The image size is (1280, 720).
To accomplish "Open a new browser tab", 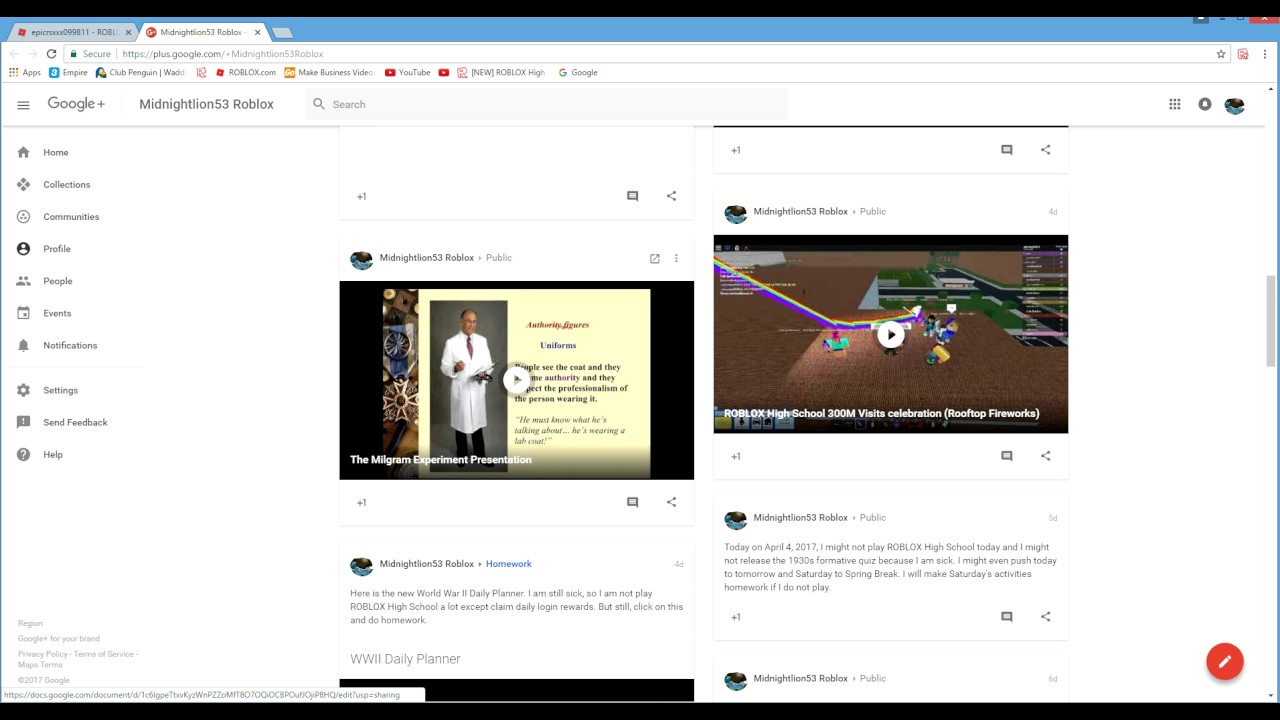I will click(x=282, y=32).
